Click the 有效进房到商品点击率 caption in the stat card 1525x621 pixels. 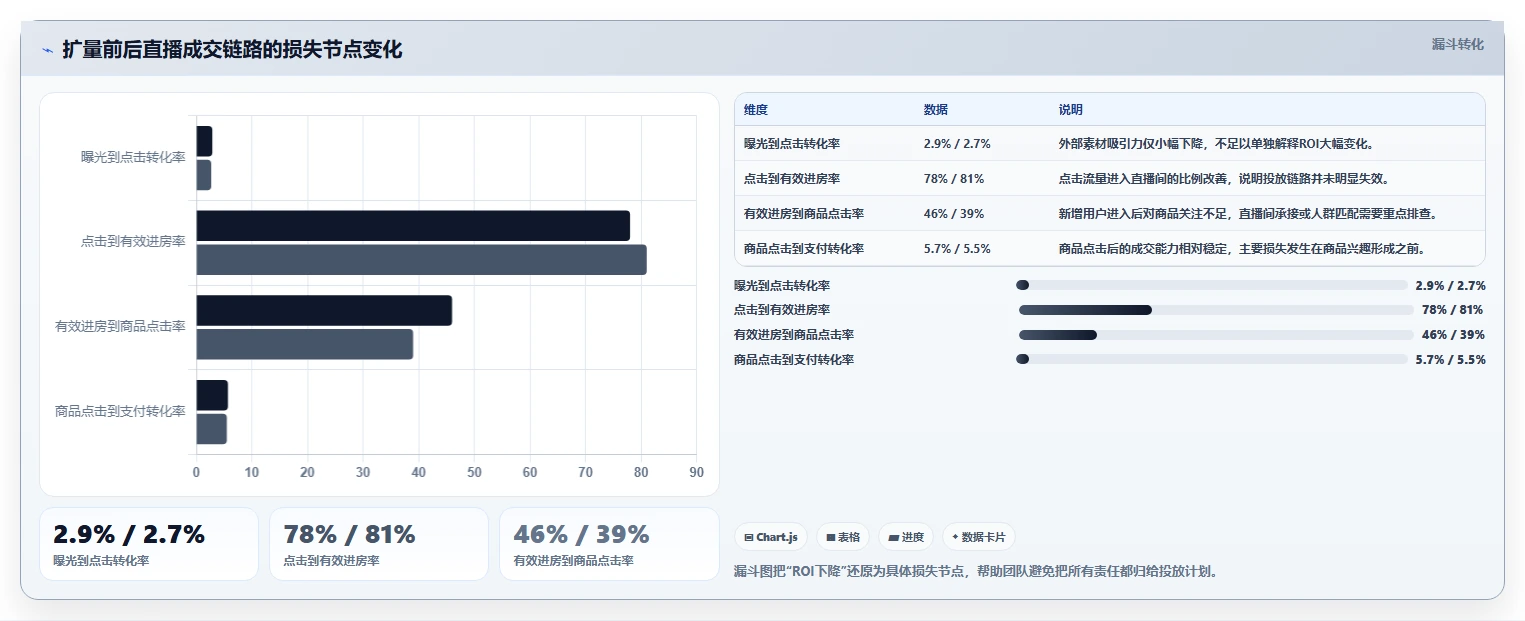click(573, 561)
